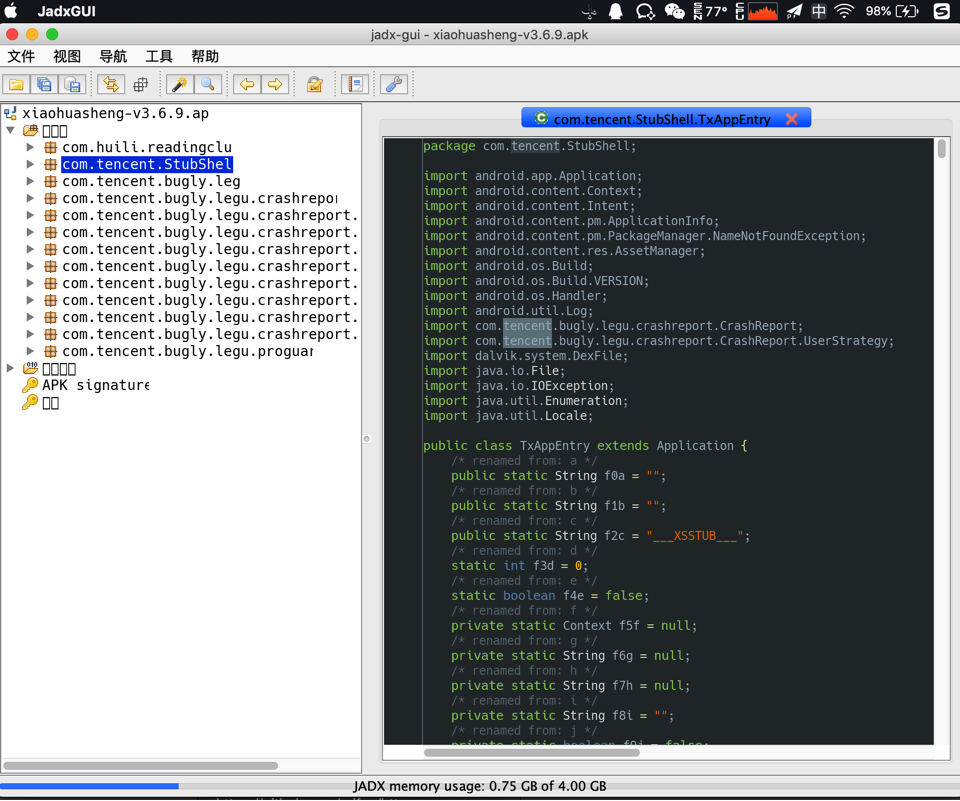Click the 'import android.app.Application;' line

tap(533, 176)
